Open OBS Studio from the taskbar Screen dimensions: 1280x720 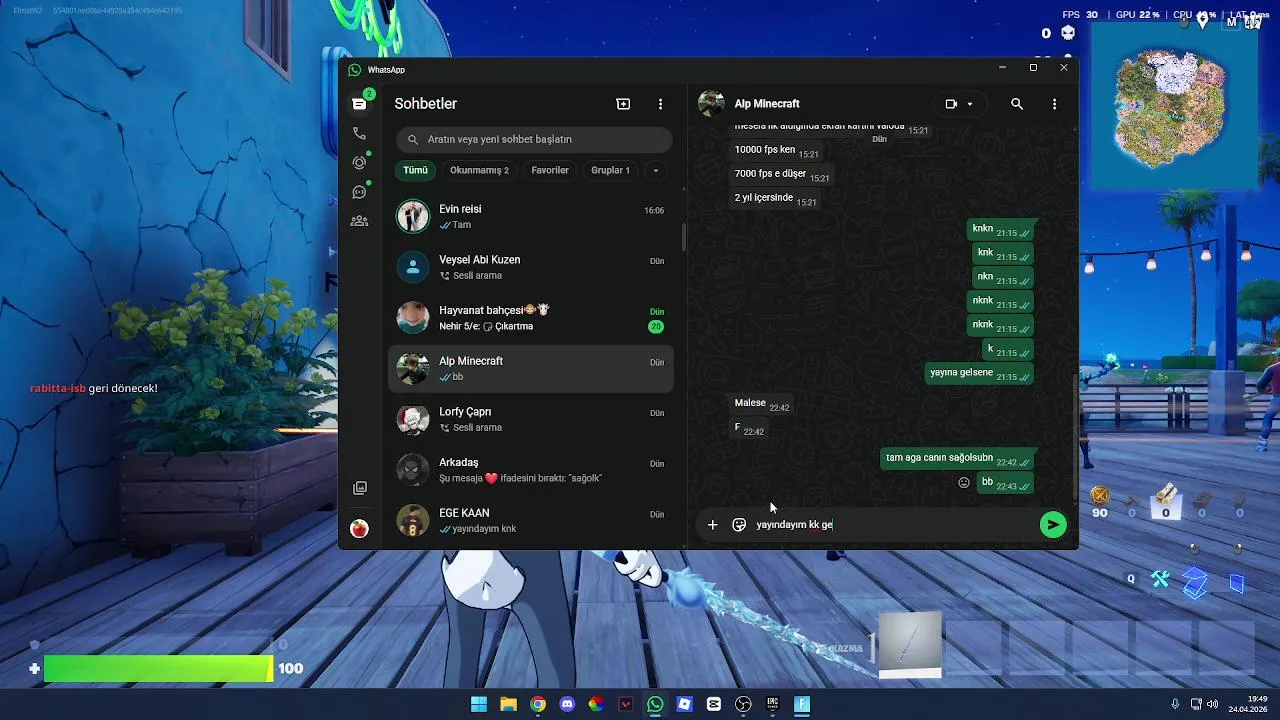coord(743,704)
